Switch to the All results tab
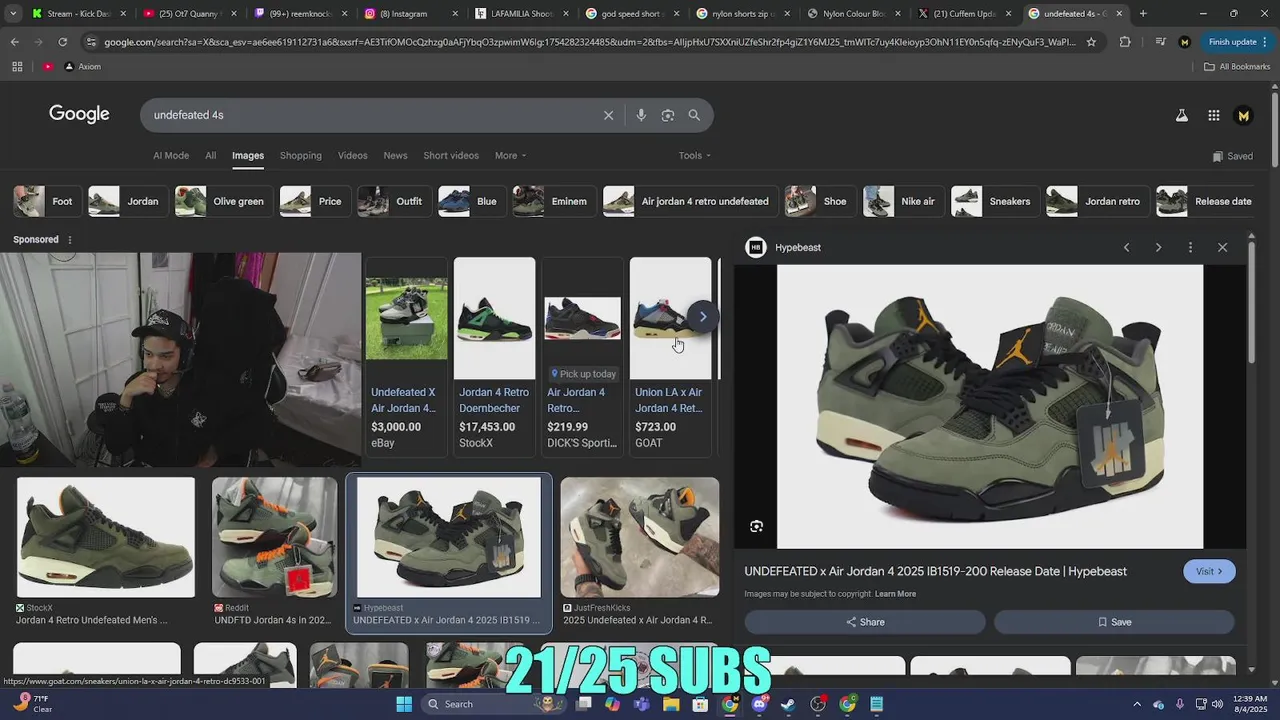1280x720 pixels. (x=210, y=155)
